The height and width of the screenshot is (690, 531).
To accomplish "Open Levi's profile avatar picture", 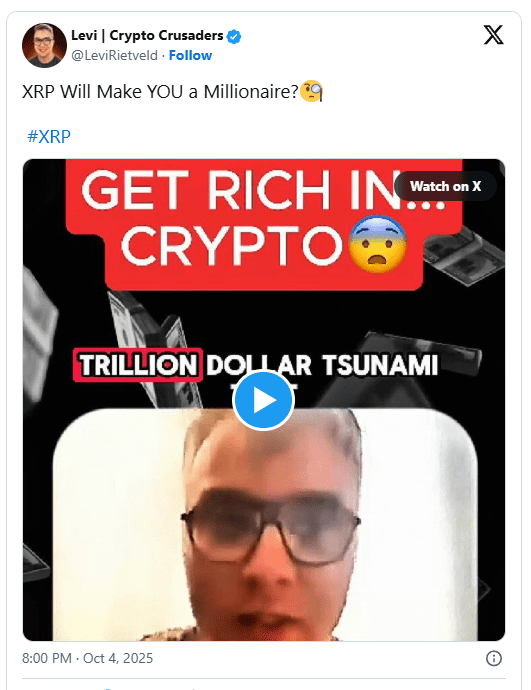I will (x=44, y=45).
